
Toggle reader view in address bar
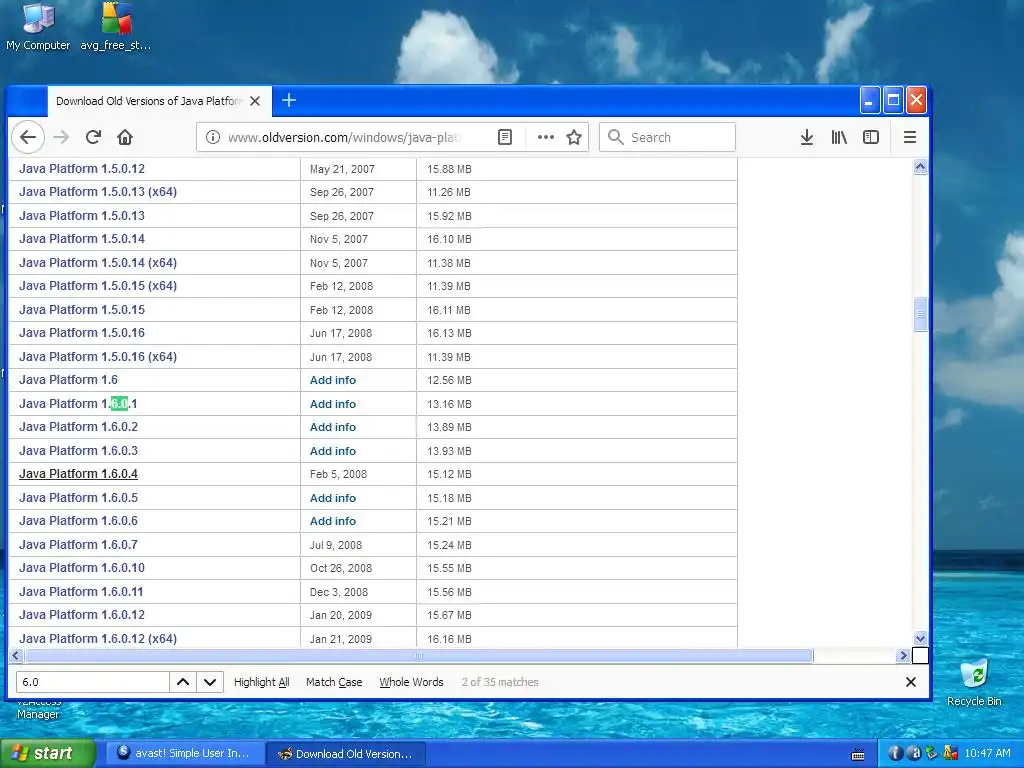[505, 137]
